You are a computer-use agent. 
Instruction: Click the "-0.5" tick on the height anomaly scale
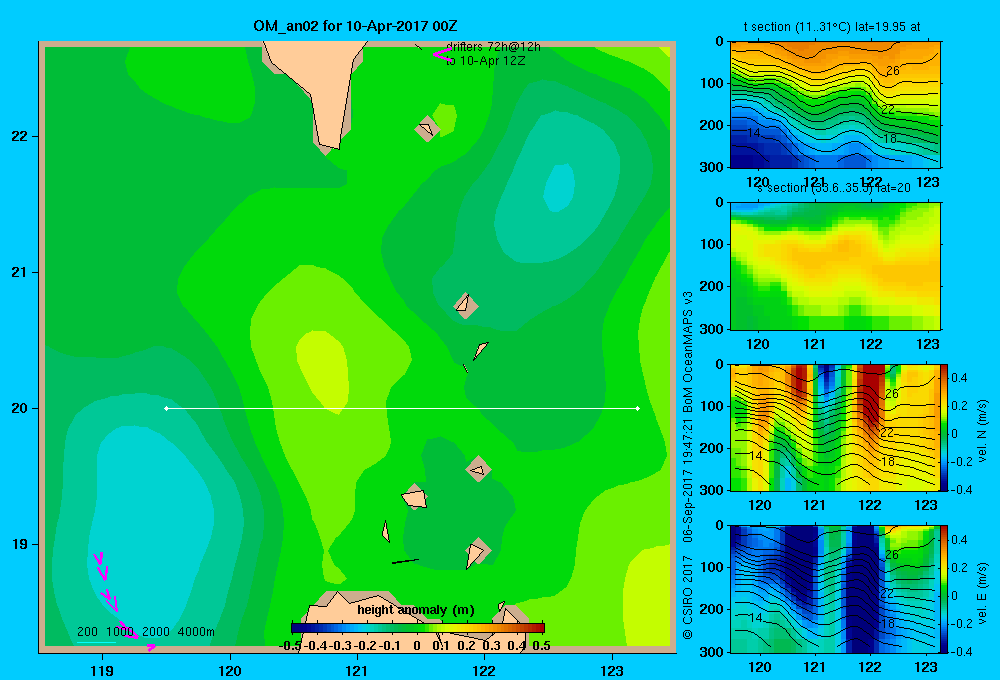coord(290,646)
